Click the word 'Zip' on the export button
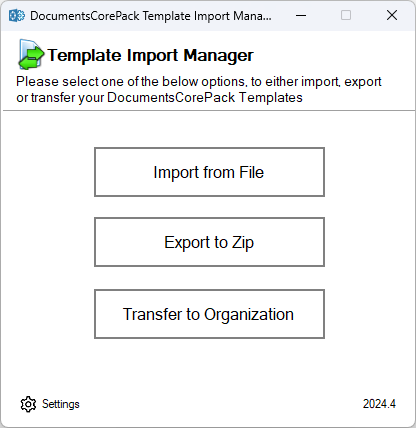 243,243
